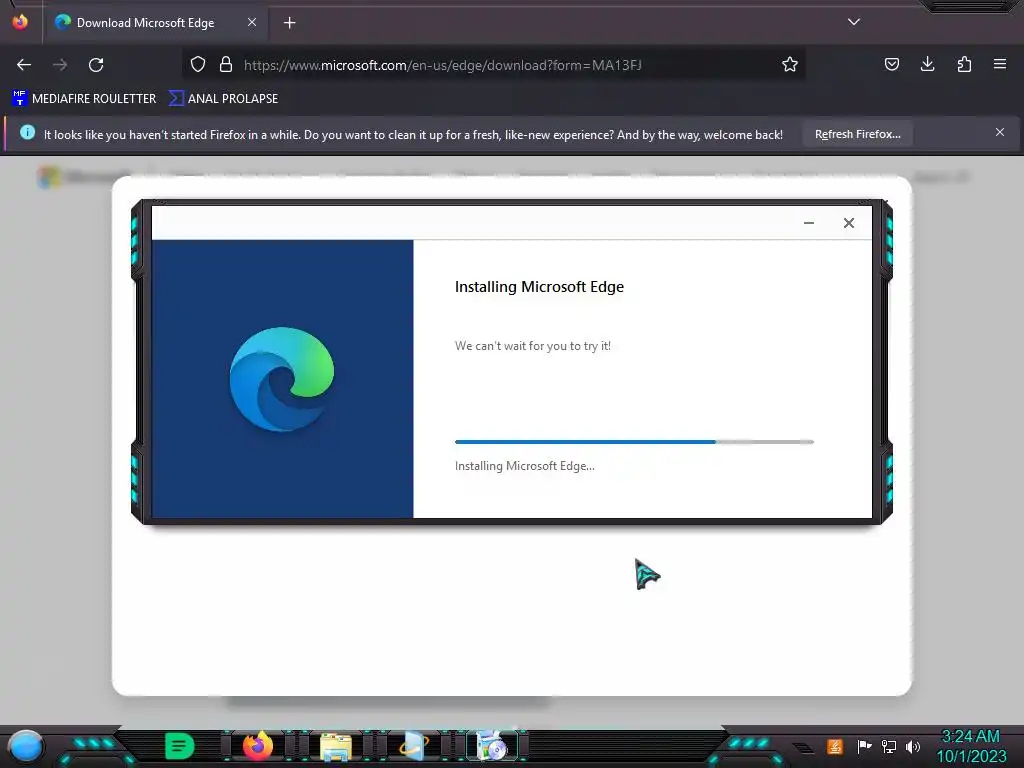The height and width of the screenshot is (768, 1024).
Task: Click the forward navigation arrow
Action: (x=60, y=65)
